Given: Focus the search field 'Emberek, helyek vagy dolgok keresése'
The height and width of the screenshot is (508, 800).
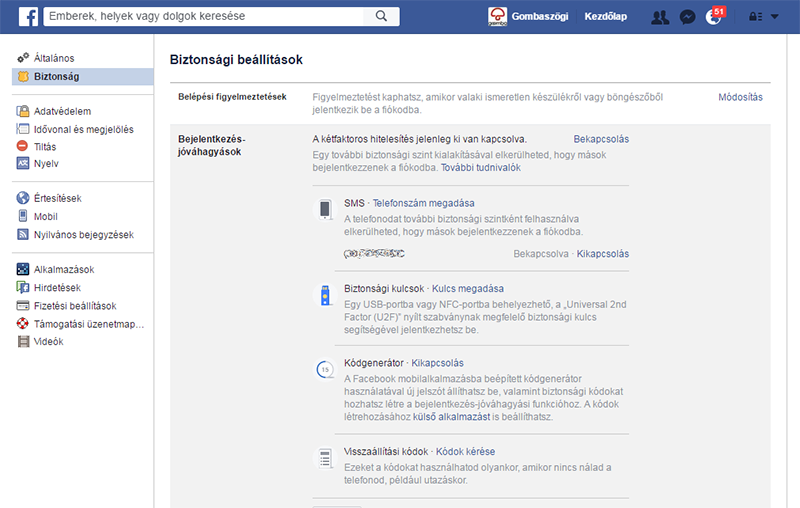Looking at the screenshot, I should click(204, 16).
